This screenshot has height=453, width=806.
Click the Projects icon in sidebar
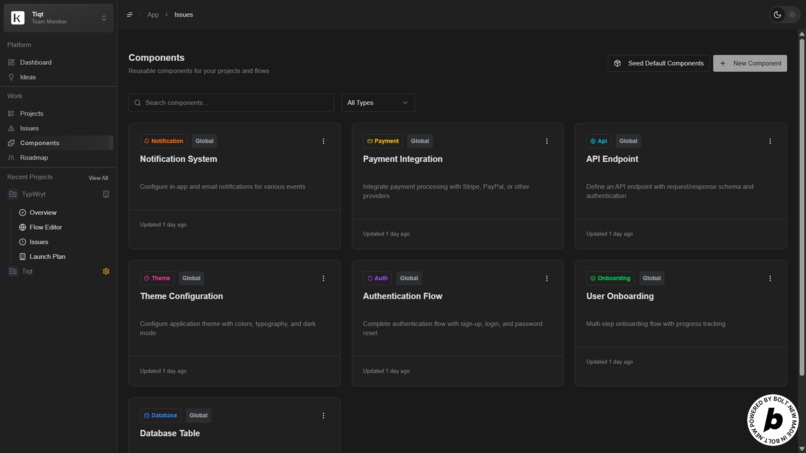pyautogui.click(x=11, y=114)
